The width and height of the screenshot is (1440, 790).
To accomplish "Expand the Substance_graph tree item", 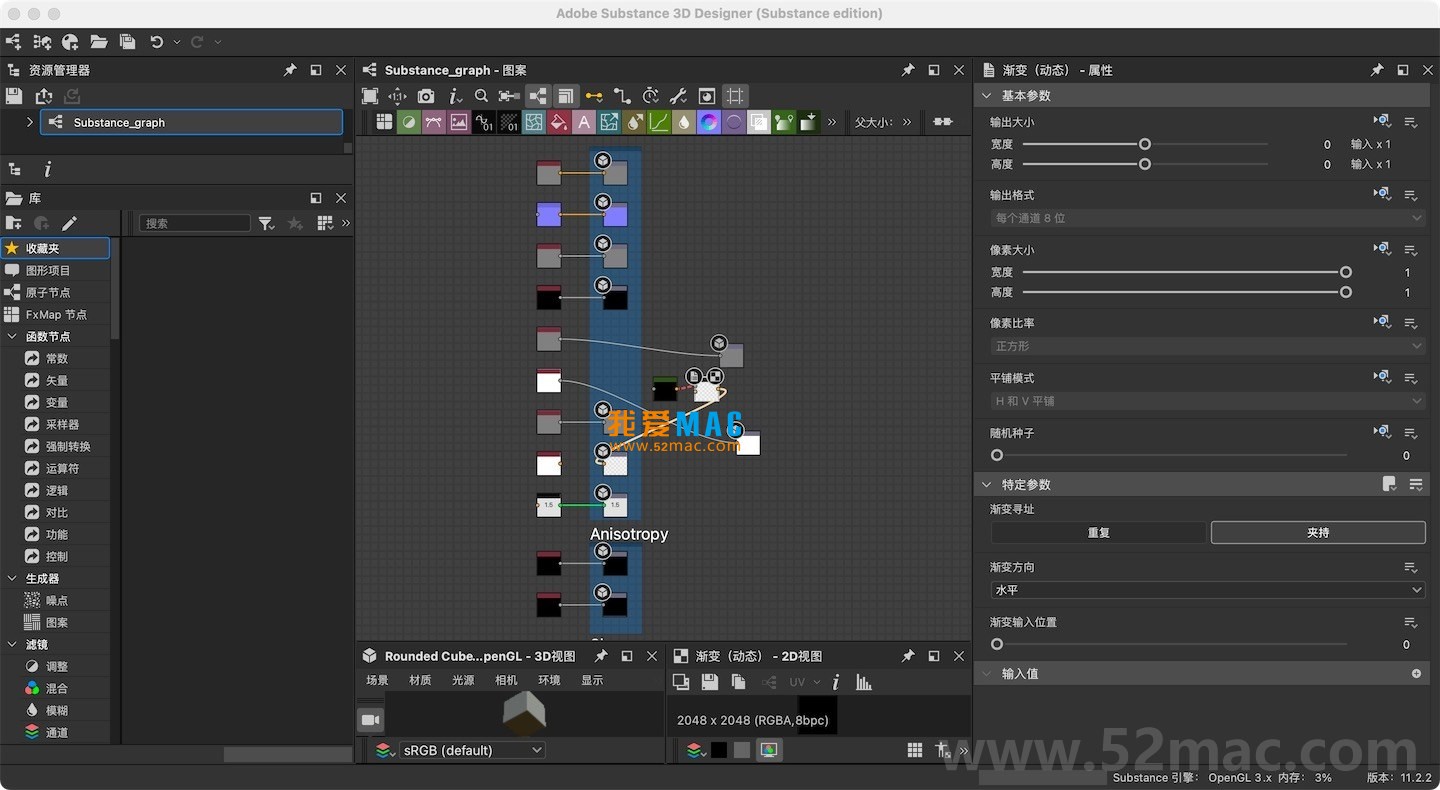I will click(x=30, y=122).
